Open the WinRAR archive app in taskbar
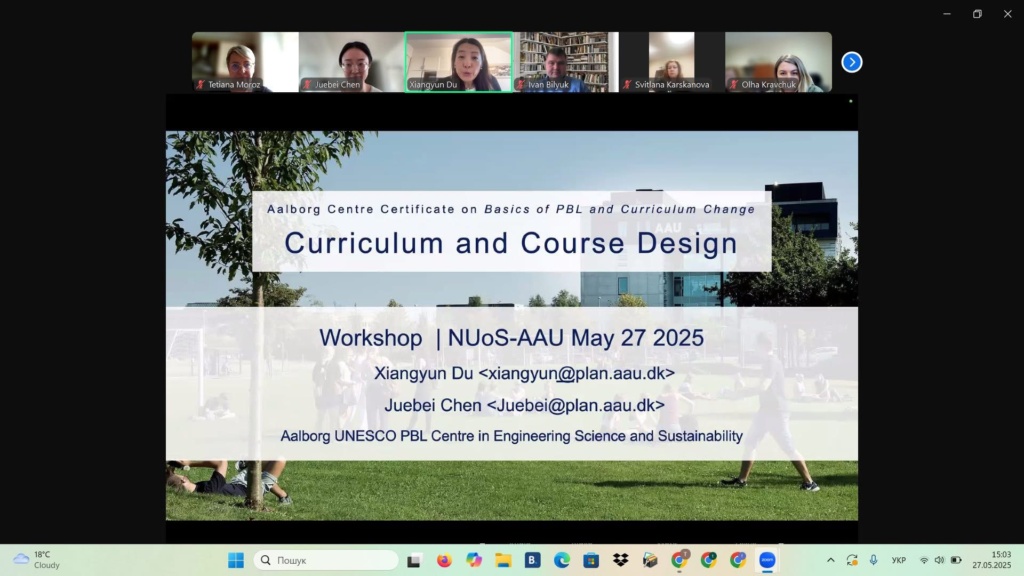1024x576 pixels. click(650, 560)
